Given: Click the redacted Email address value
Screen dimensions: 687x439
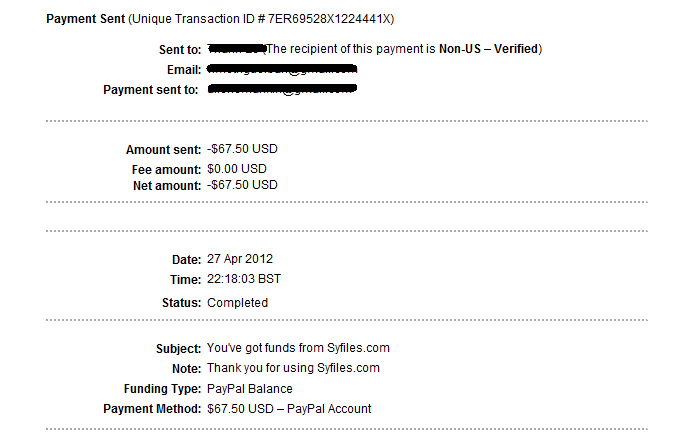Looking at the screenshot, I should point(282,69).
